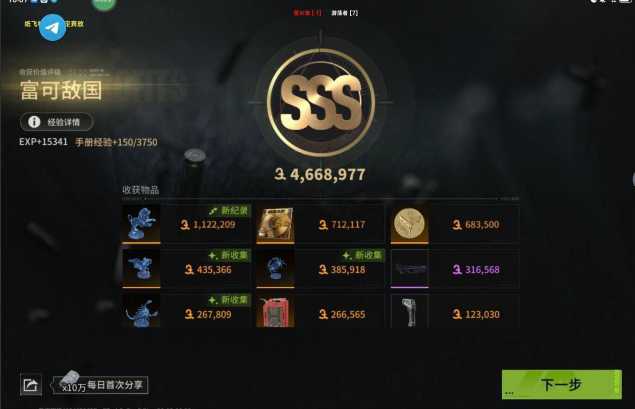Select the grey handheld device worth 123,030

pyautogui.click(x=409, y=311)
